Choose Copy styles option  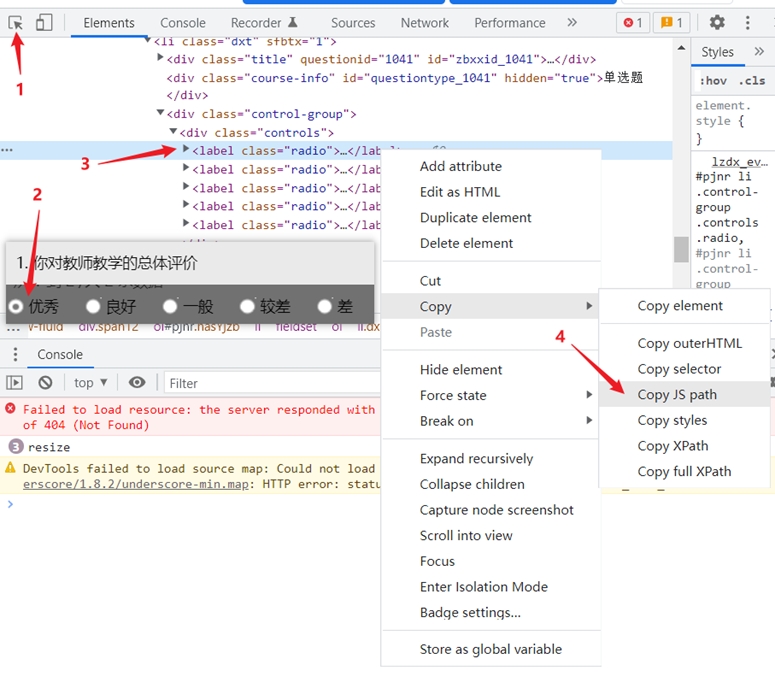[685, 420]
